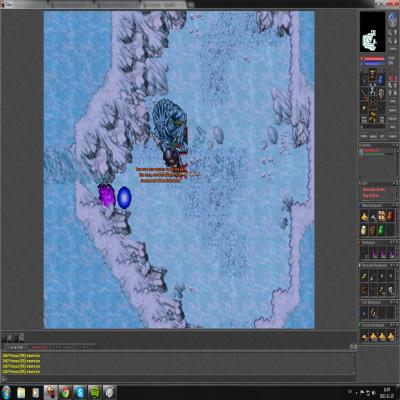Screen dimensions: 400x400
Task: Click the Help button
Action: click(393, 127)
